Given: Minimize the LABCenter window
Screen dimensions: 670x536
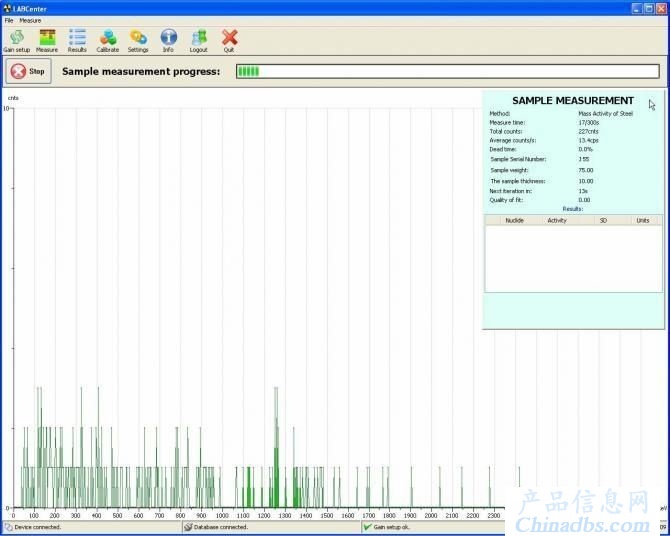Looking at the screenshot, I should 637,8.
